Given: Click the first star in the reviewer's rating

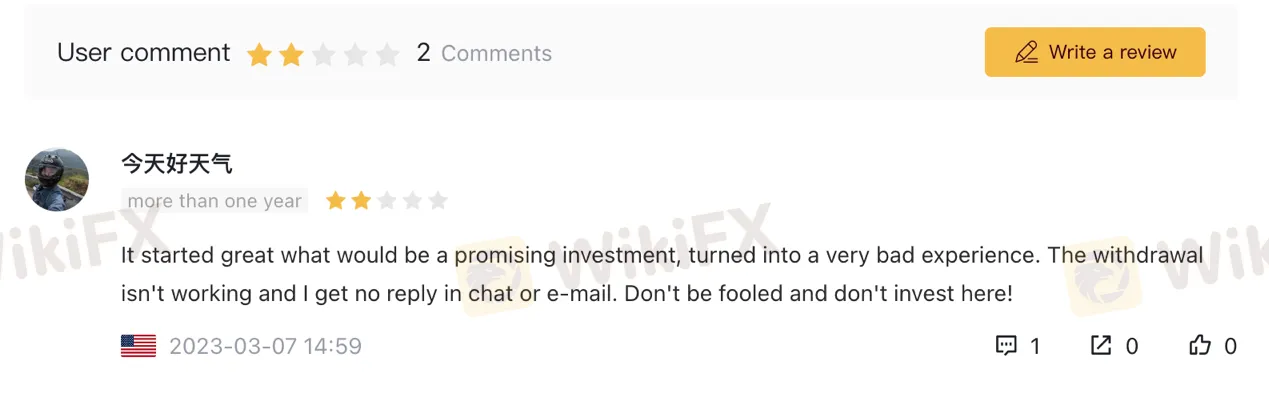Looking at the screenshot, I should [x=335, y=201].
